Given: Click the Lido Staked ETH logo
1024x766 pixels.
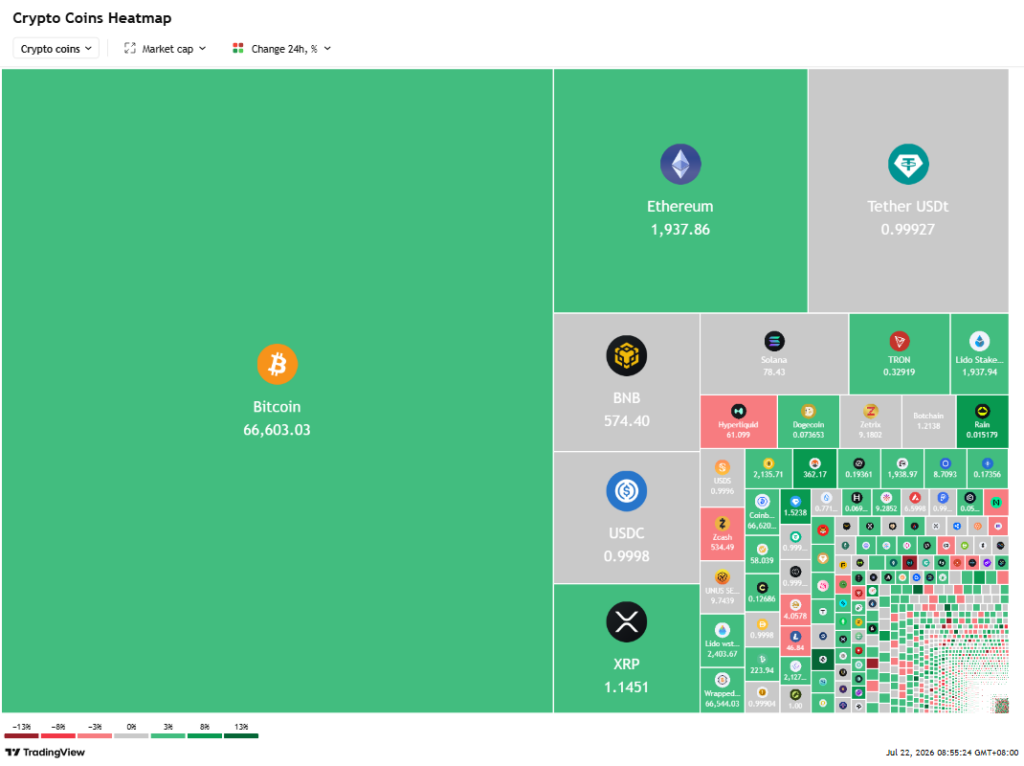Looking at the screenshot, I should 979,341.
